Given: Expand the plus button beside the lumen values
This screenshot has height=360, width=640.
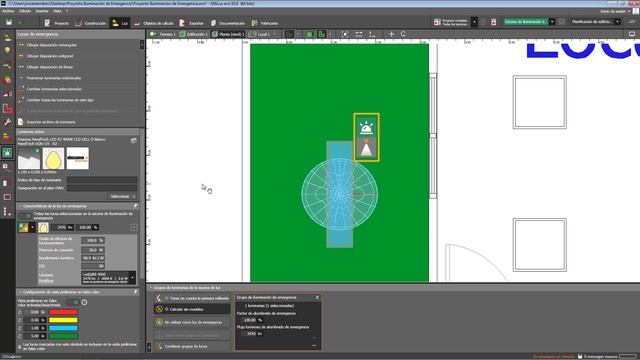Looking at the screenshot, I should (134, 227).
